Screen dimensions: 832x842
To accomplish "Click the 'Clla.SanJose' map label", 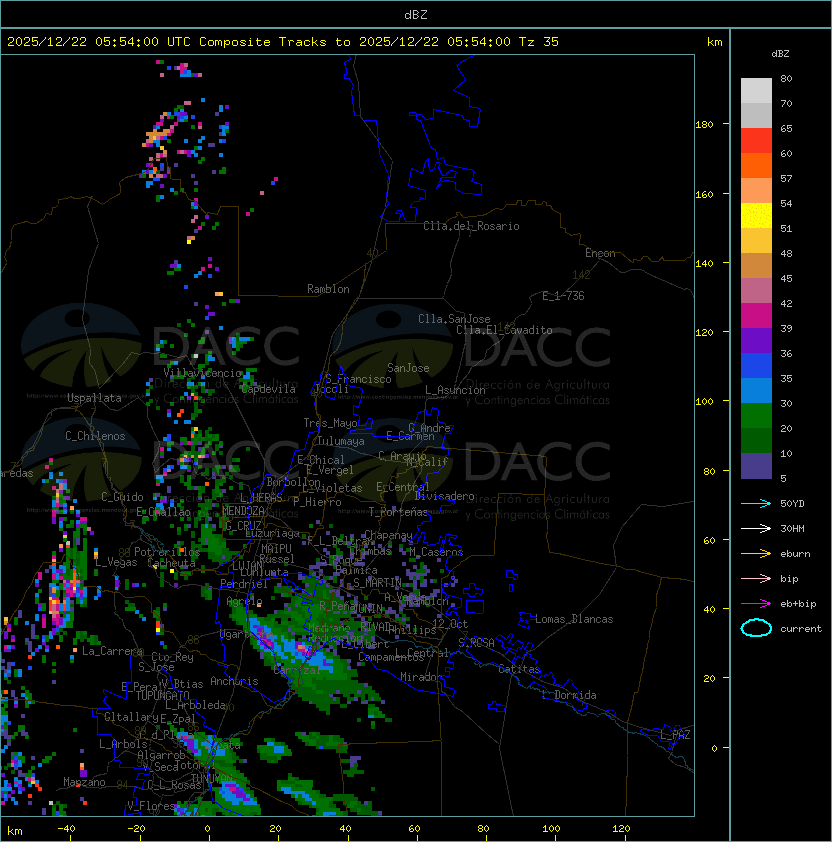I will pyautogui.click(x=454, y=319).
